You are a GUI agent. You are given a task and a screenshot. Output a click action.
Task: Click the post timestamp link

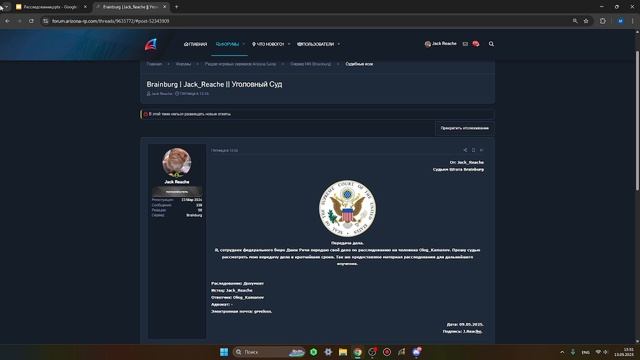(224, 150)
